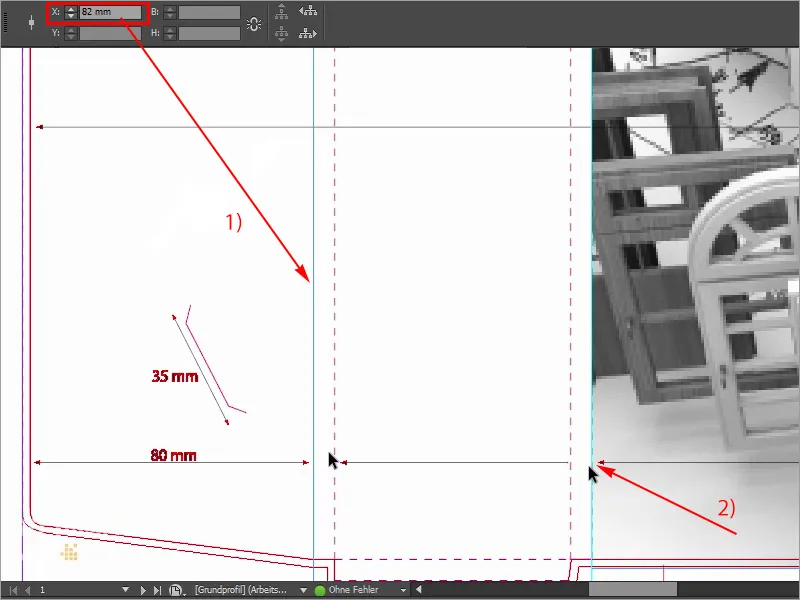Viewport: 800px width, 600px height.
Task: Click the H height stepper arrows
Action: click(170, 34)
